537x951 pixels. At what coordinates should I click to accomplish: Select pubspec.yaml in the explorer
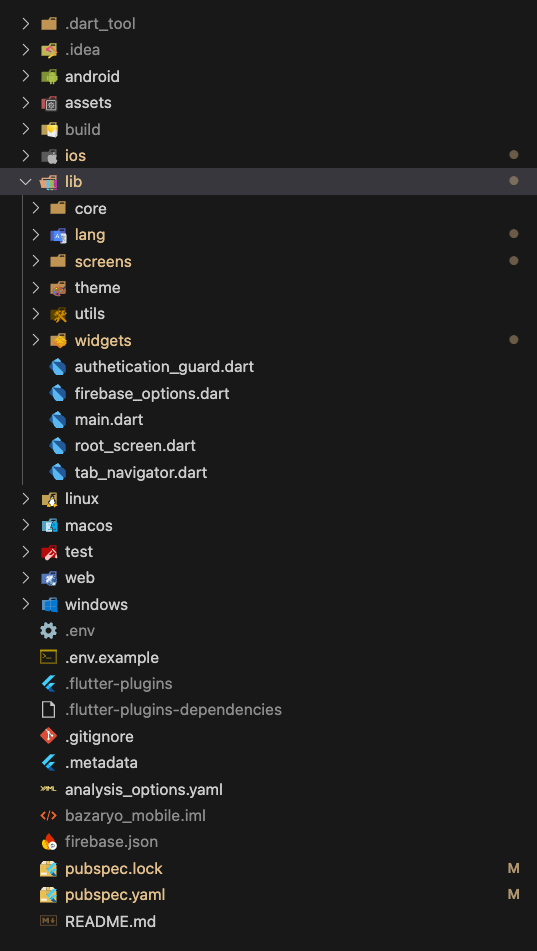pyautogui.click(x=268, y=895)
